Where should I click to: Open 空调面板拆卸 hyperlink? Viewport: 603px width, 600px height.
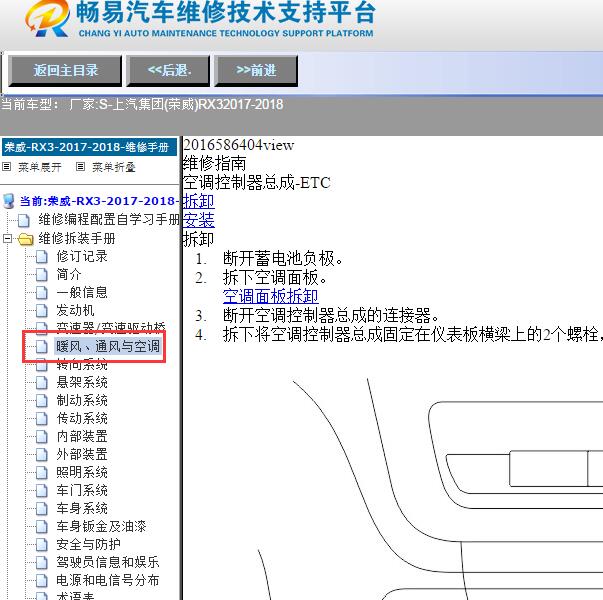(270, 296)
